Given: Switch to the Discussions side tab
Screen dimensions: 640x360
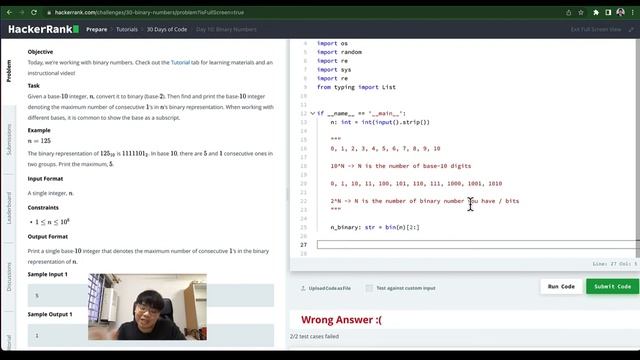Looking at the screenshot, I should (9, 276).
